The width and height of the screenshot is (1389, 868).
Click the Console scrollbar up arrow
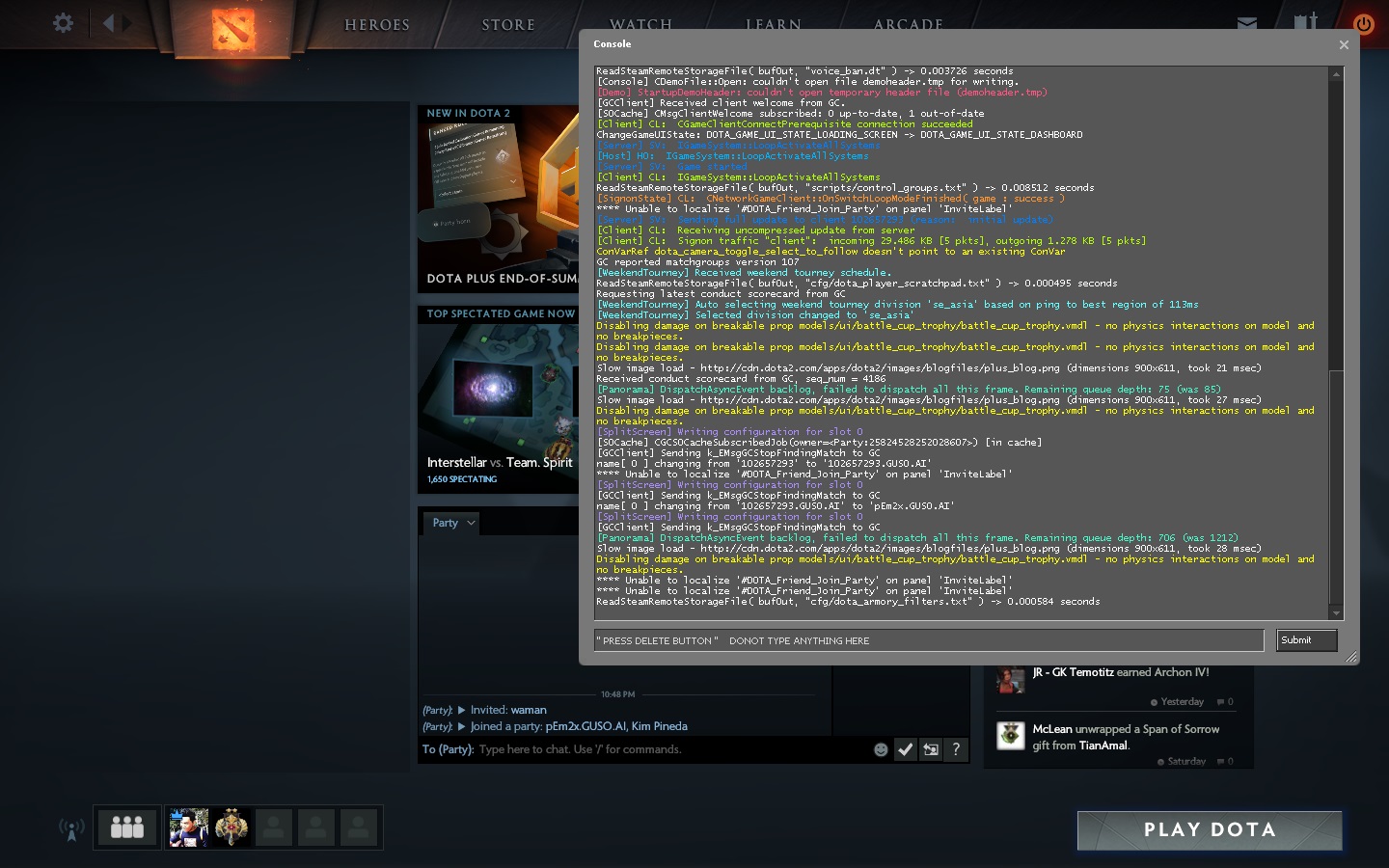pyautogui.click(x=1336, y=73)
